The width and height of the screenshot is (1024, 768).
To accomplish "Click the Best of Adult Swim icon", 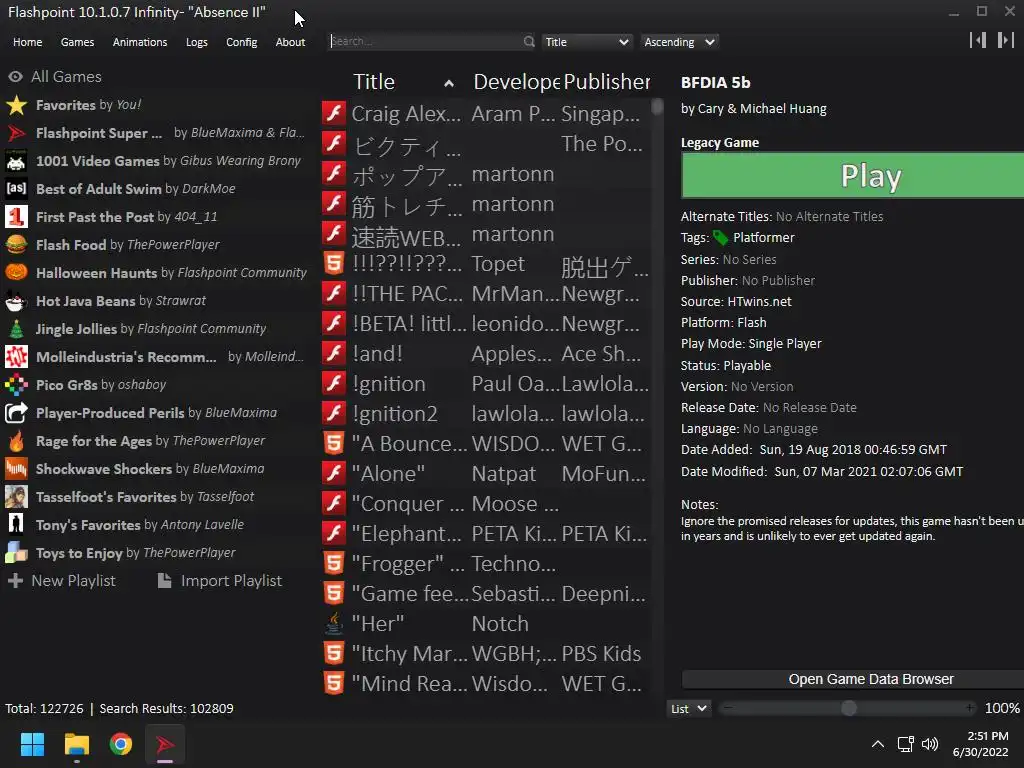I will tap(16, 189).
